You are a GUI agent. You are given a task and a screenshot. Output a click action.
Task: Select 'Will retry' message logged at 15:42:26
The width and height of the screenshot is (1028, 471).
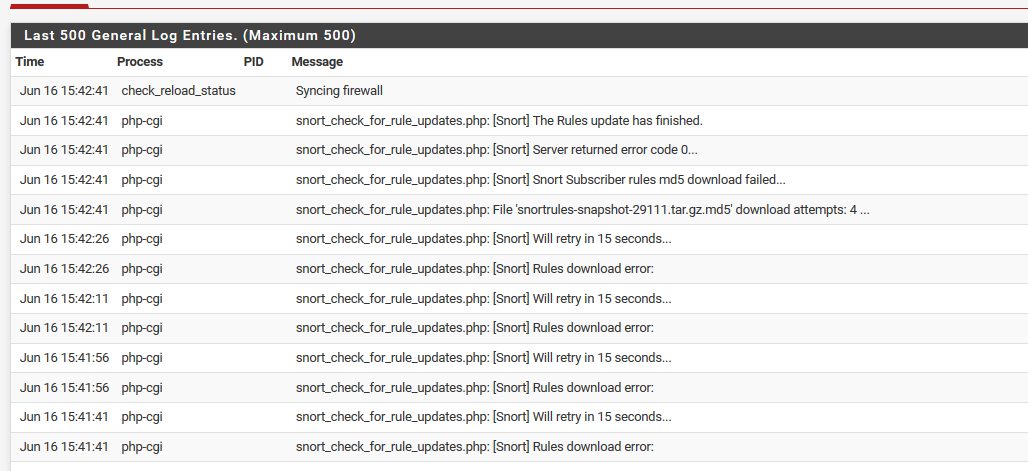coord(483,239)
